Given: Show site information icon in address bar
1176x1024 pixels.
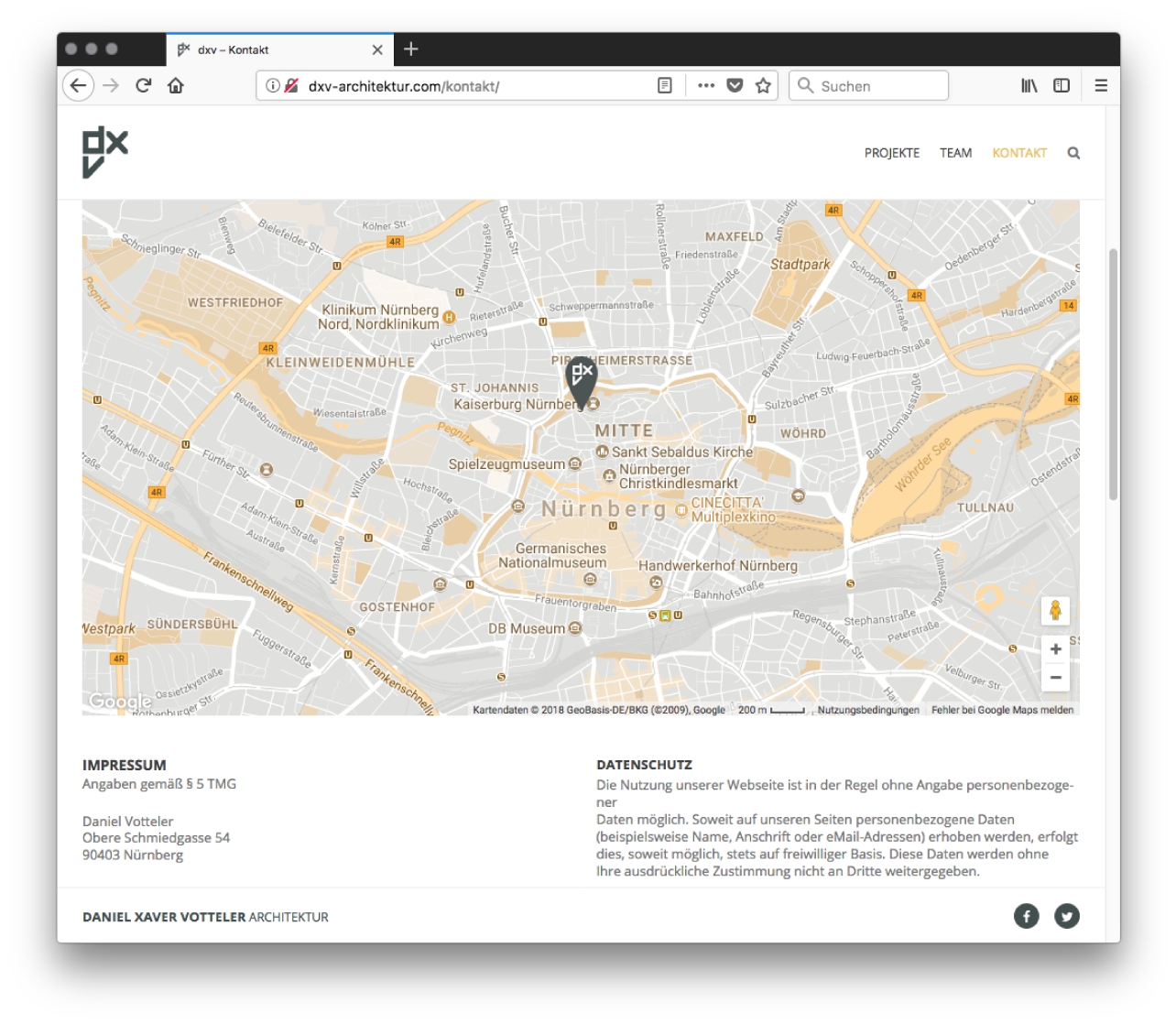Looking at the screenshot, I should 272,85.
